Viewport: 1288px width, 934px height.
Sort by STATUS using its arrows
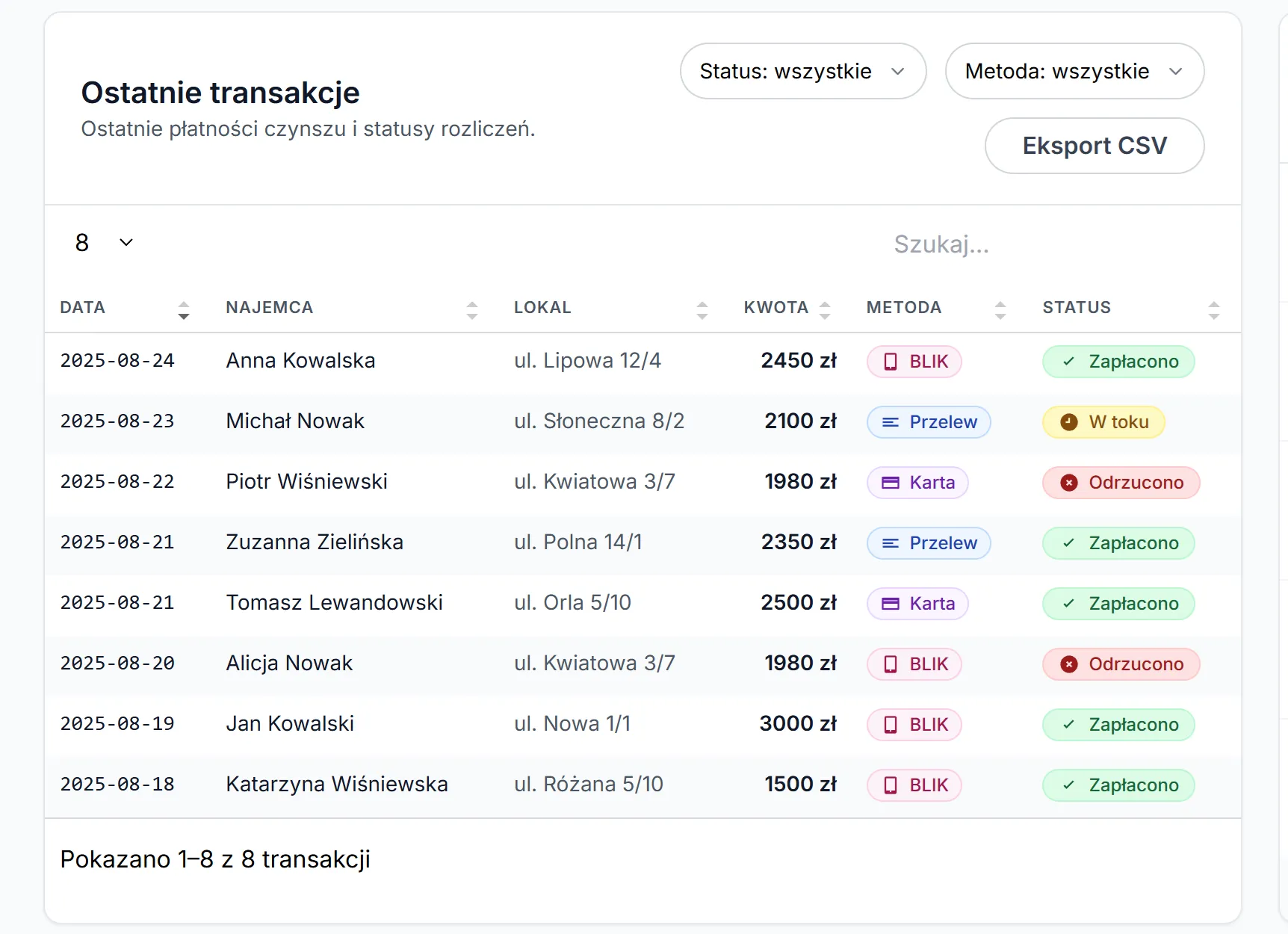pos(1213,309)
